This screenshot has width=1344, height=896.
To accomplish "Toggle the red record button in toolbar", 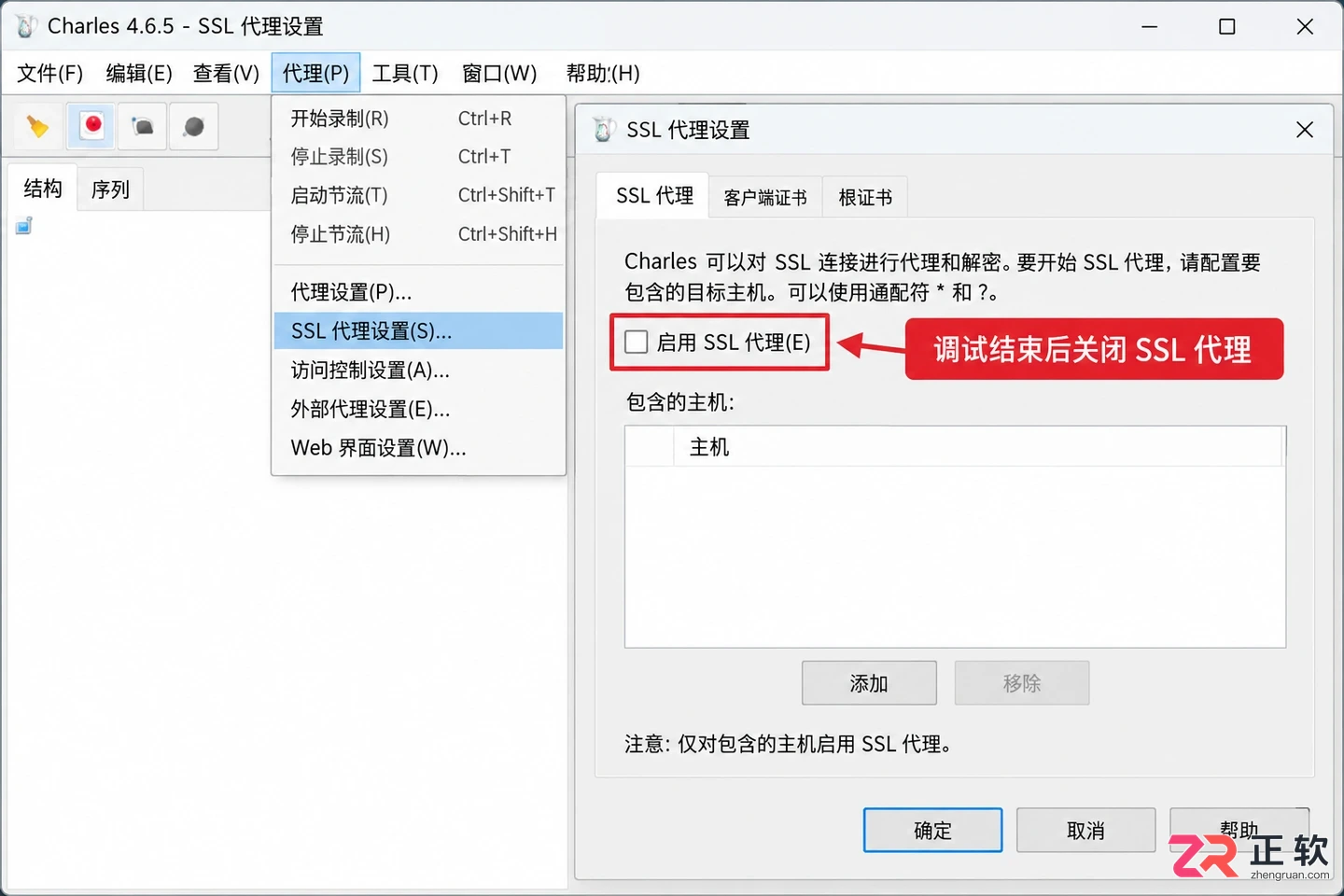I will click(x=91, y=126).
